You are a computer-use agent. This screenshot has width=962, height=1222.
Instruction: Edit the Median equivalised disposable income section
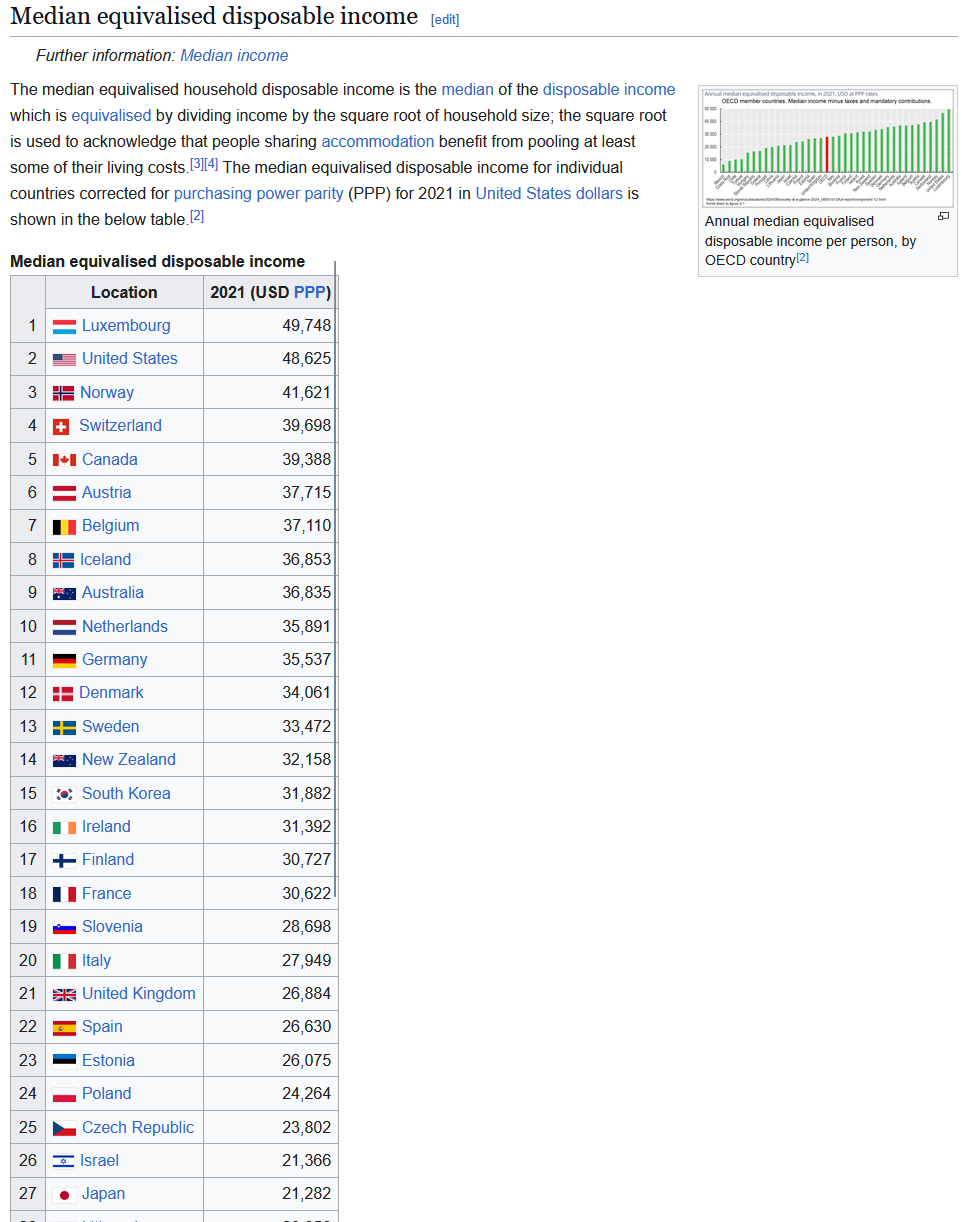pos(445,19)
